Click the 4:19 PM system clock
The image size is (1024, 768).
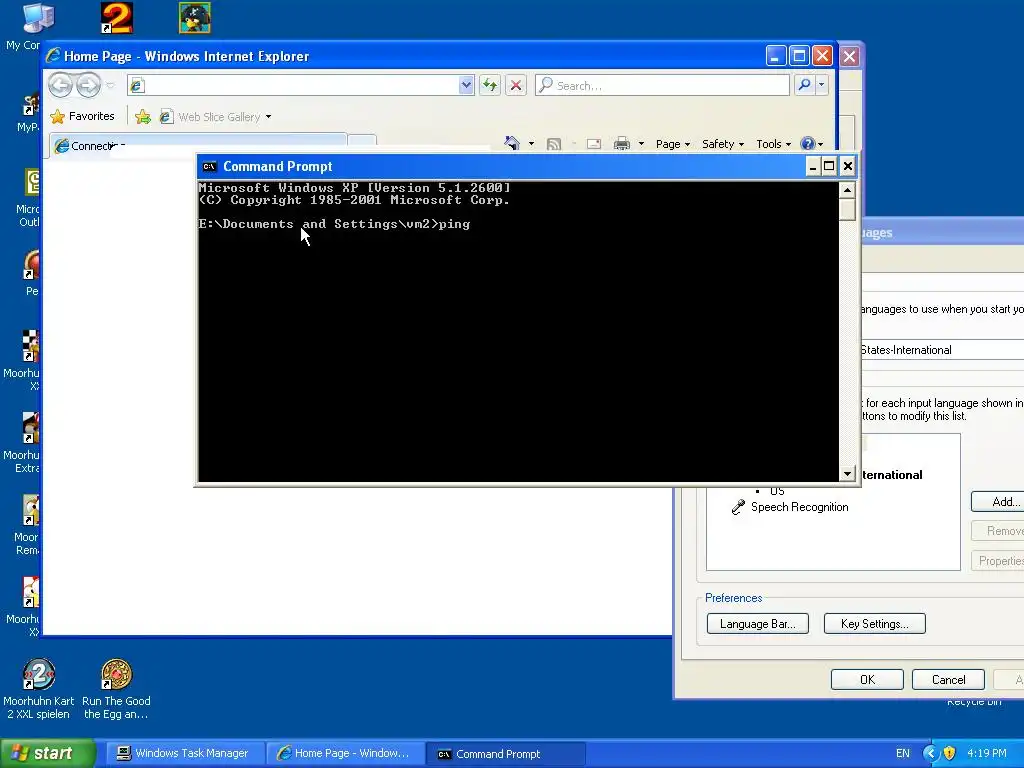[987, 754]
